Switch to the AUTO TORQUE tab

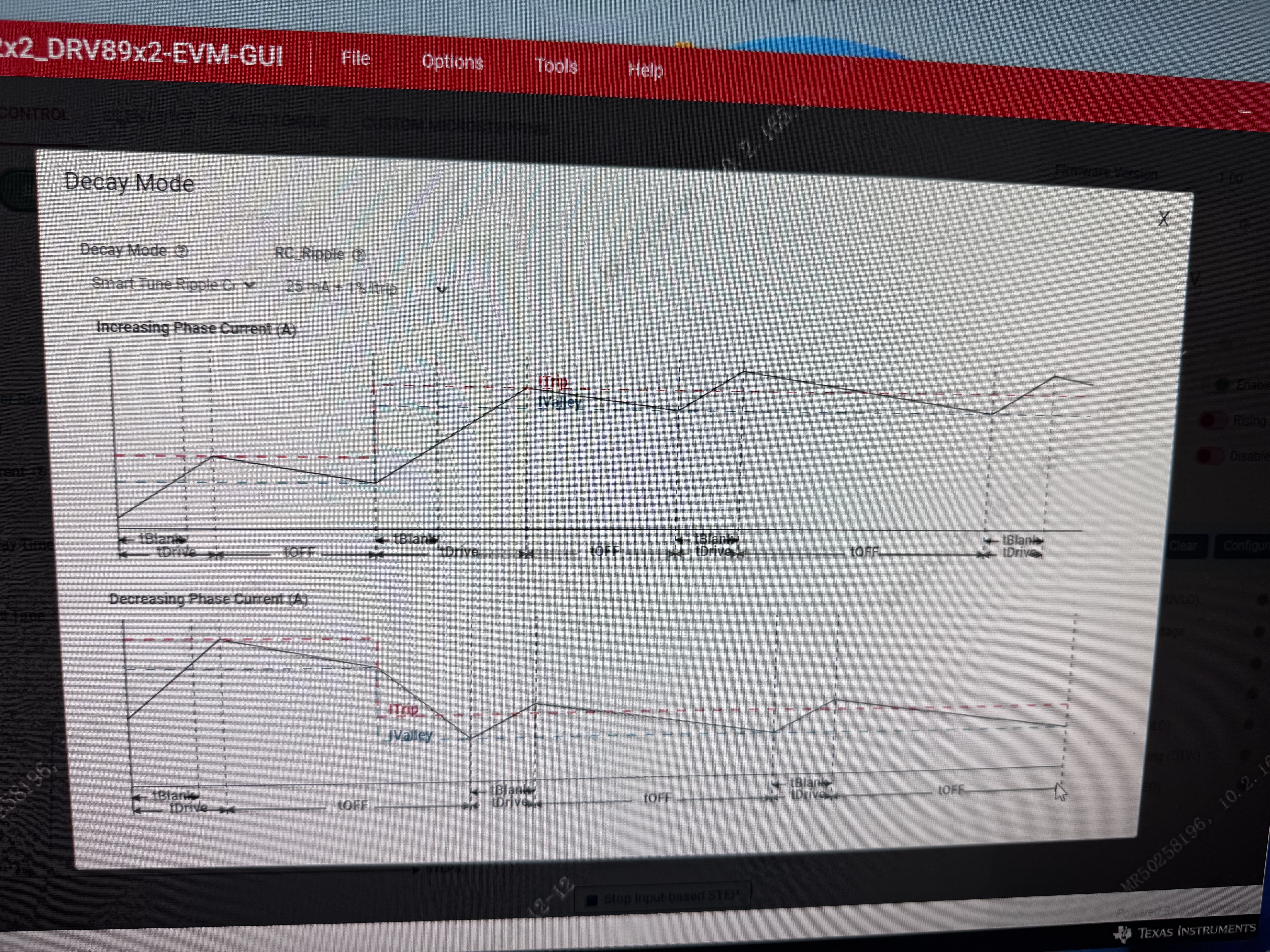click(x=279, y=121)
